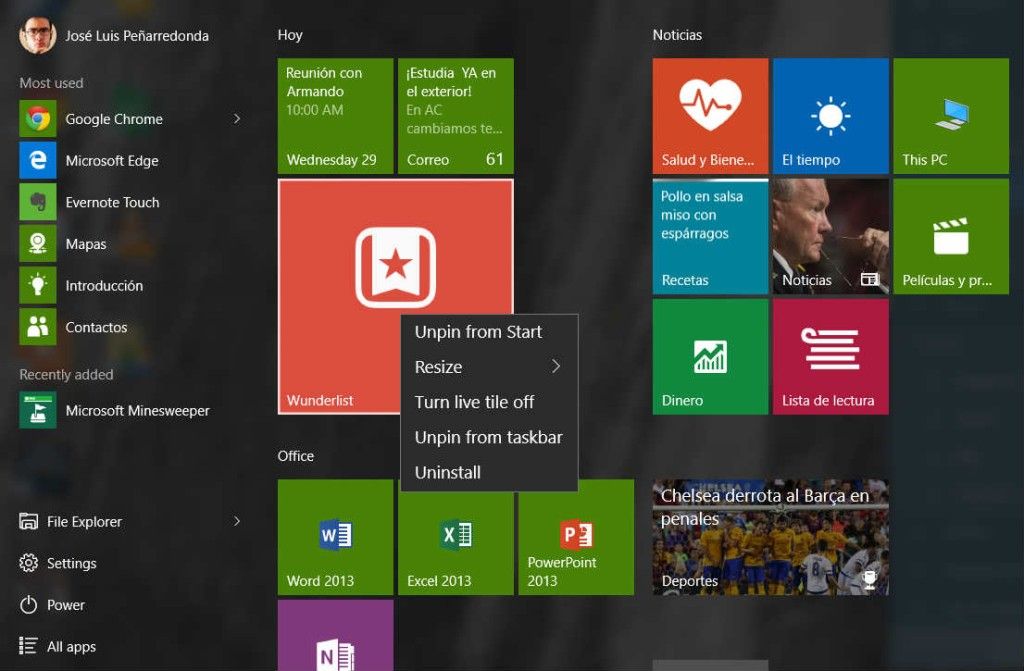
Task: Click the Mapas label text
Action: pyautogui.click(x=86, y=244)
